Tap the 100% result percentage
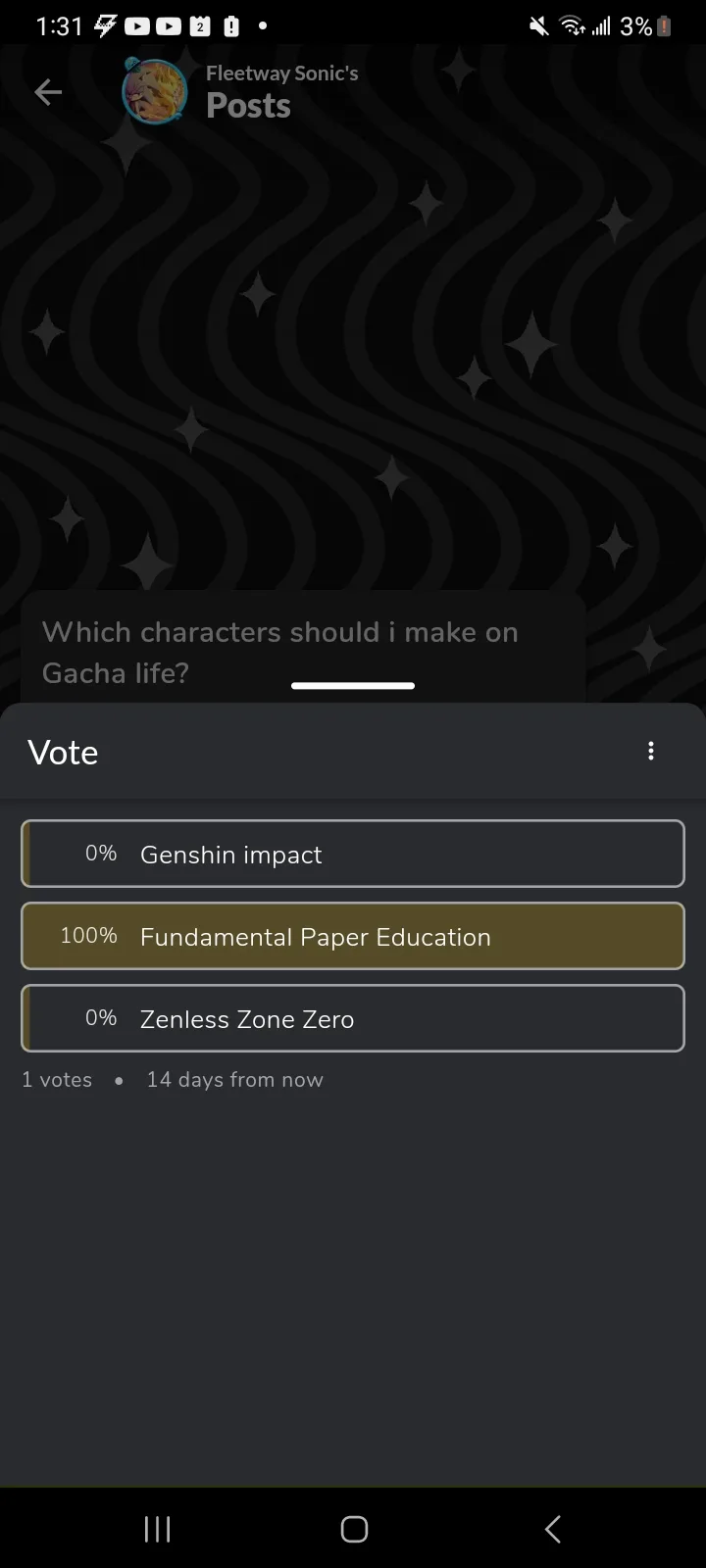 [x=88, y=935]
